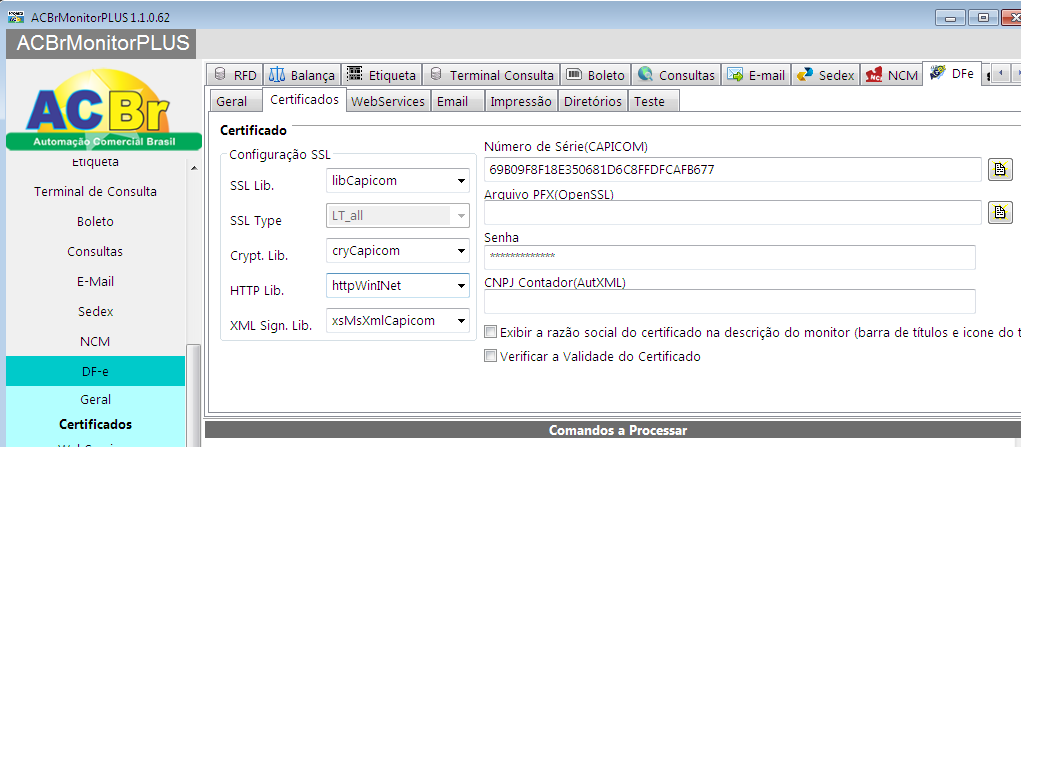
Task: Click the browse icon beside Arquivo PFX
Action: 1000,213
